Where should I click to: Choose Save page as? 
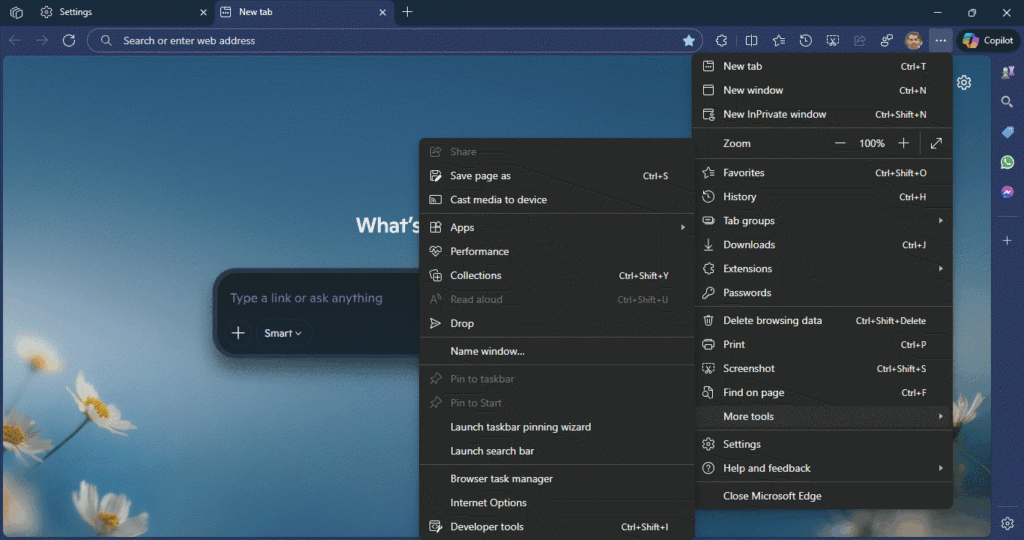pyautogui.click(x=556, y=176)
